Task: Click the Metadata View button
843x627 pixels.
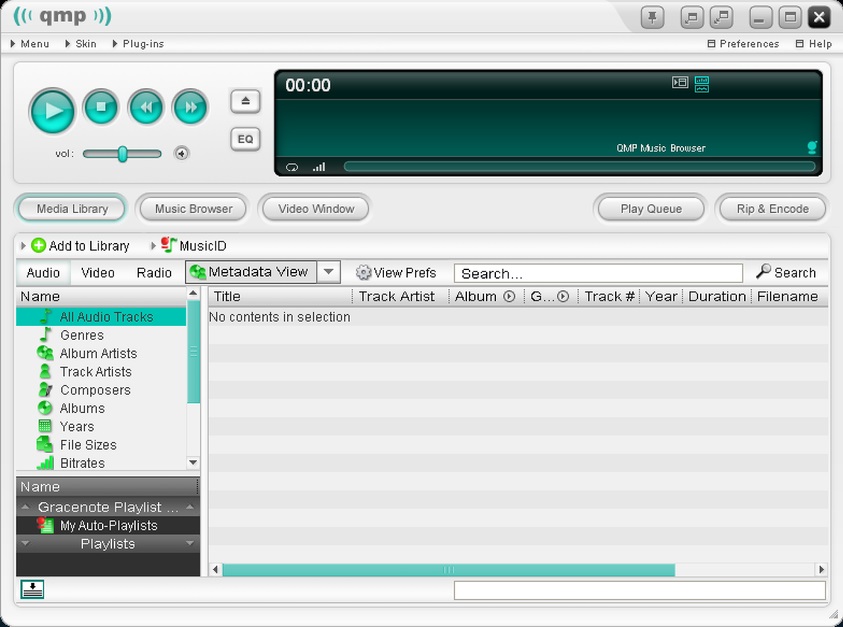Action: tap(251, 272)
